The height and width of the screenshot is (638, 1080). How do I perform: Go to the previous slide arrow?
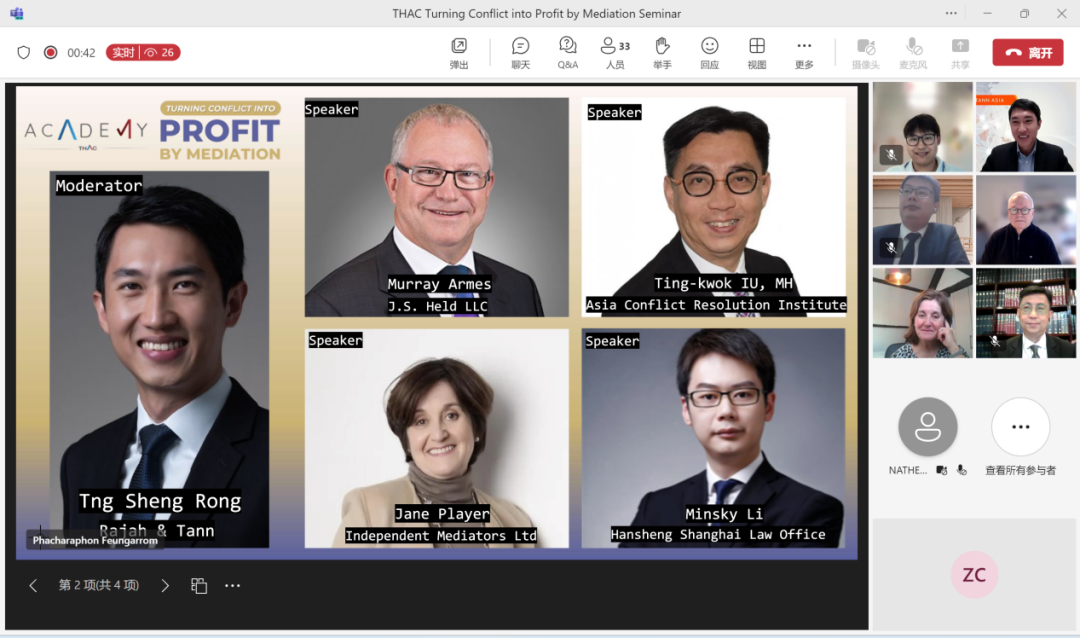click(33, 586)
